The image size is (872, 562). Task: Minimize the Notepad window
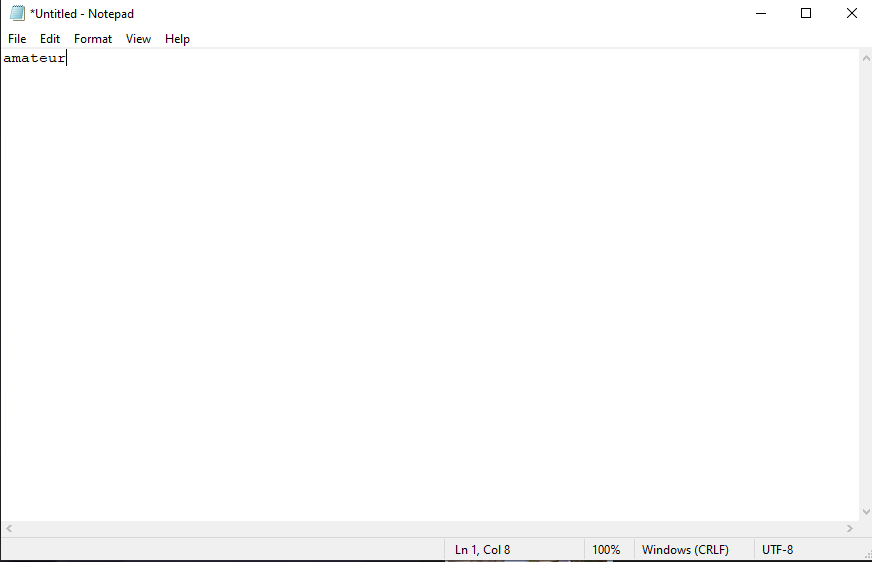(760, 14)
